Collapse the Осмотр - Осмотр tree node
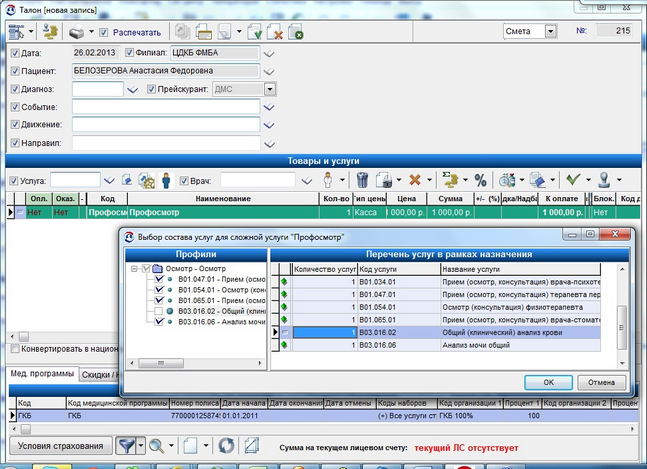Screen dimensions: 647x469 pyautogui.click(x=134, y=269)
